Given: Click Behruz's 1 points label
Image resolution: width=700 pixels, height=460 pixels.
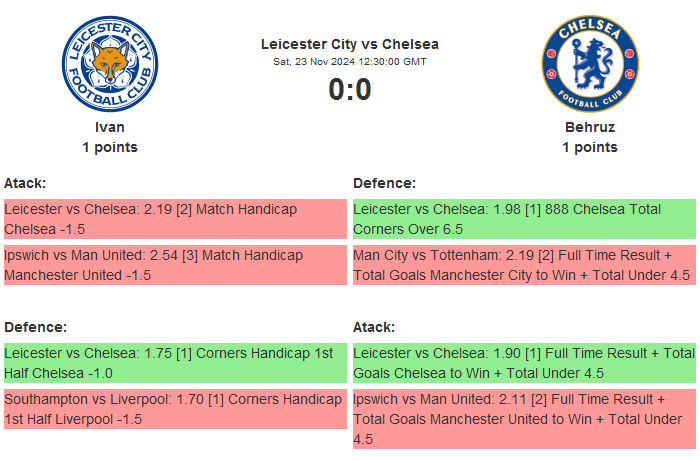Looking at the screenshot, I should (589, 147).
